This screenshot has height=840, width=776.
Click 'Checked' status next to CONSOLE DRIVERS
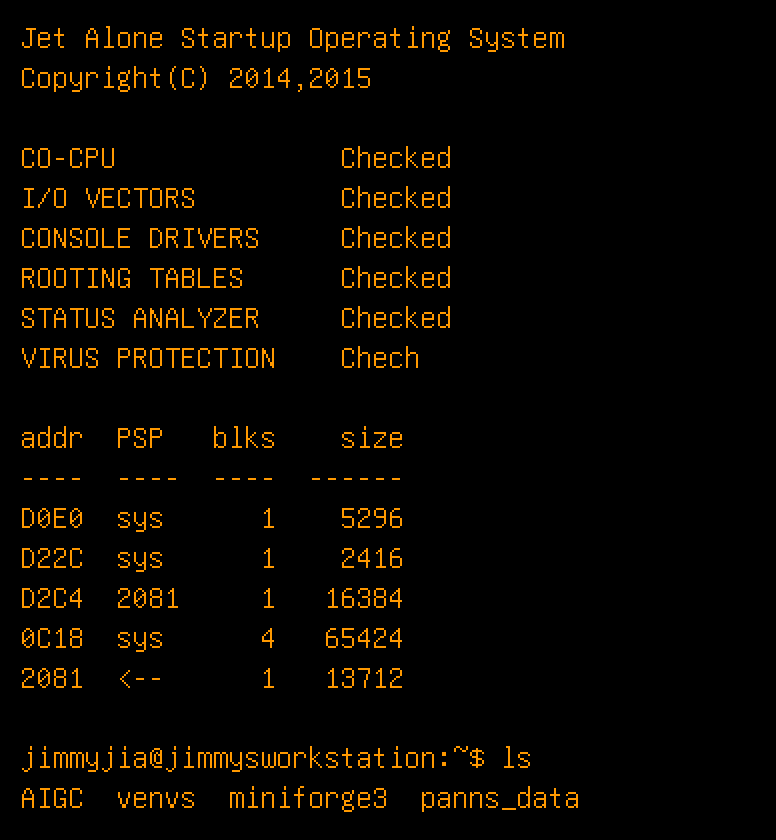coord(396,238)
